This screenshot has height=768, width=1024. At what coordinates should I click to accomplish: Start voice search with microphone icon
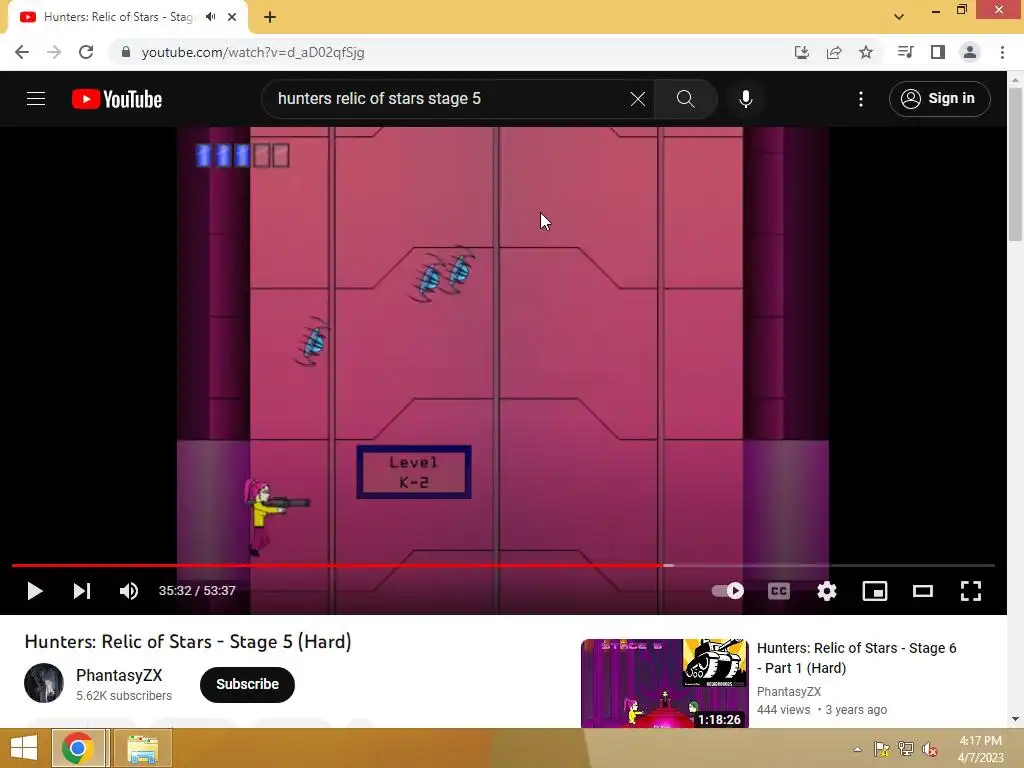click(x=746, y=99)
